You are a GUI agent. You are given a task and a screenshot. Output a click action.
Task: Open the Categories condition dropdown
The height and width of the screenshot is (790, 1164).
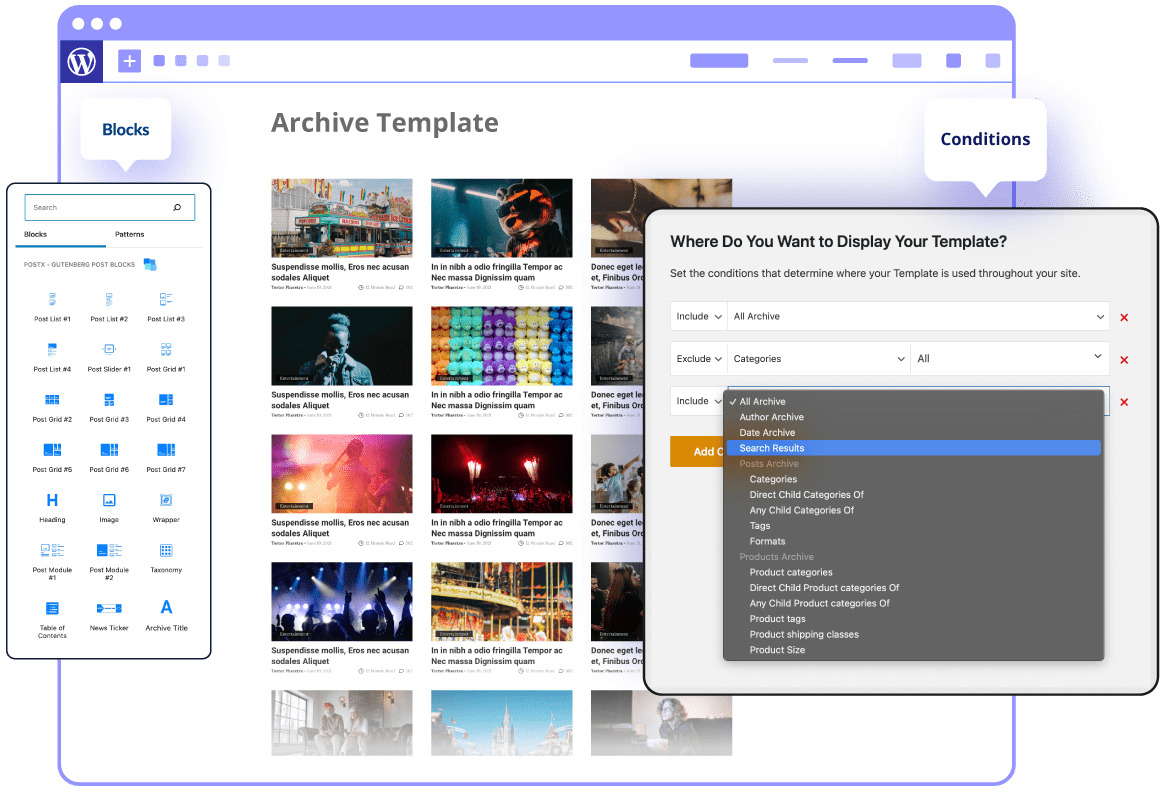819,359
